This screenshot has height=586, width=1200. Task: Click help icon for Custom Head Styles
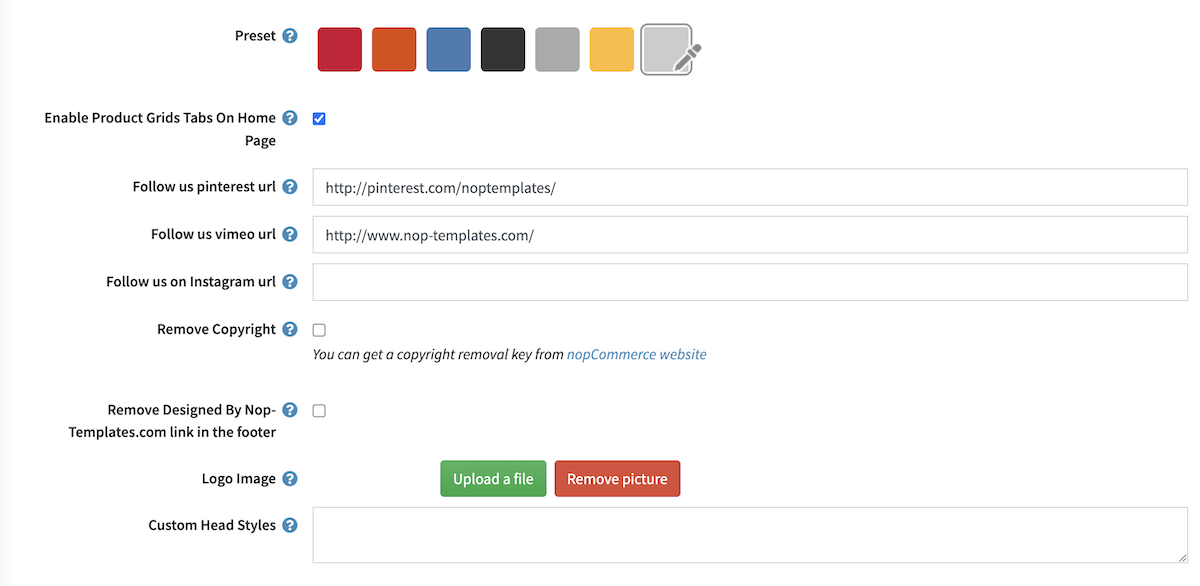click(290, 525)
